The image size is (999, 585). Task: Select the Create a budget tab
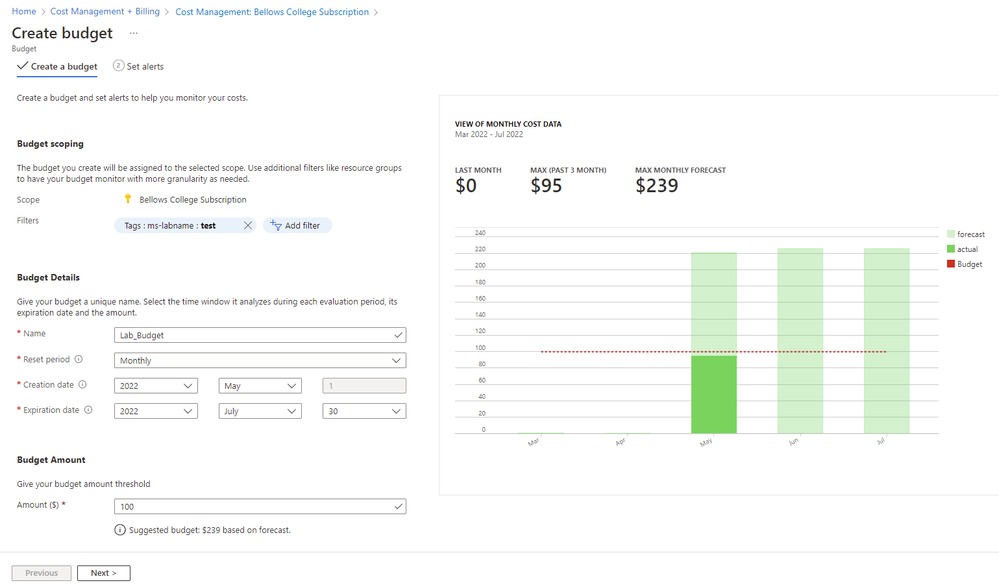coord(57,66)
